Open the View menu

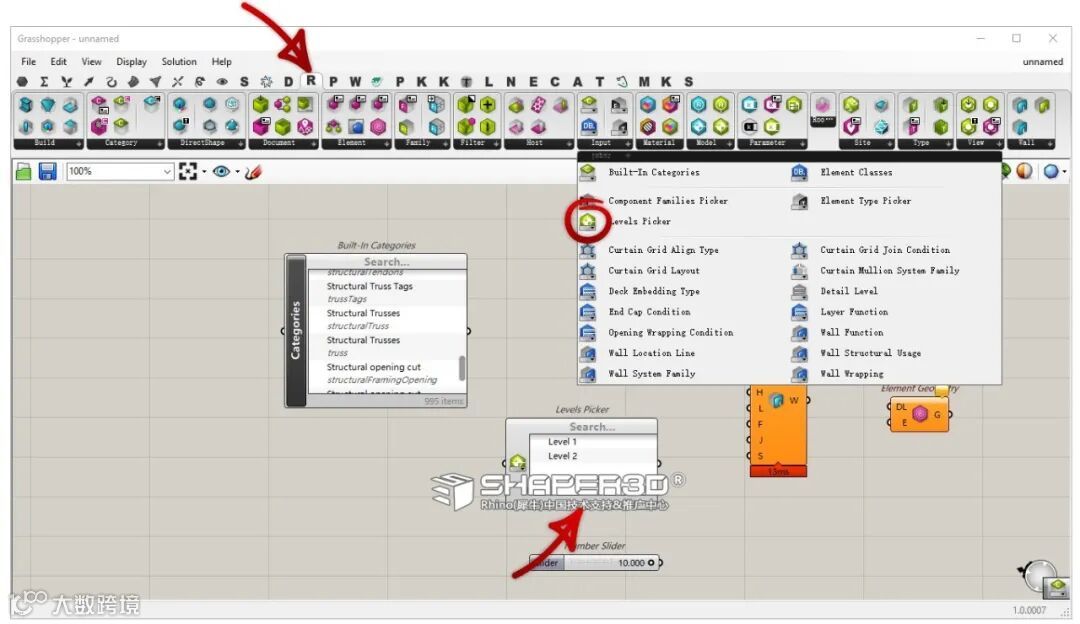point(91,61)
